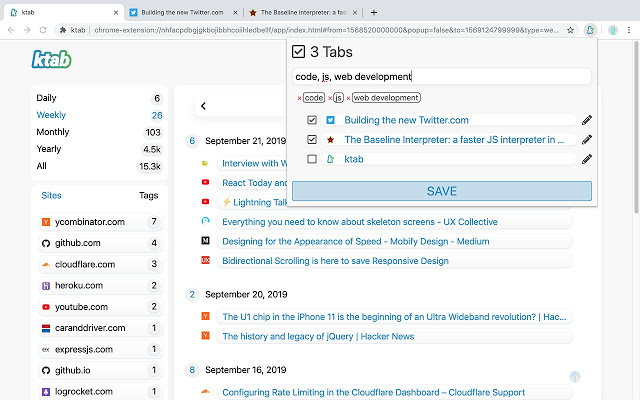The image size is (640, 400).
Task: Open 'The history and legacy of jQuery' link
Action: [x=318, y=336]
